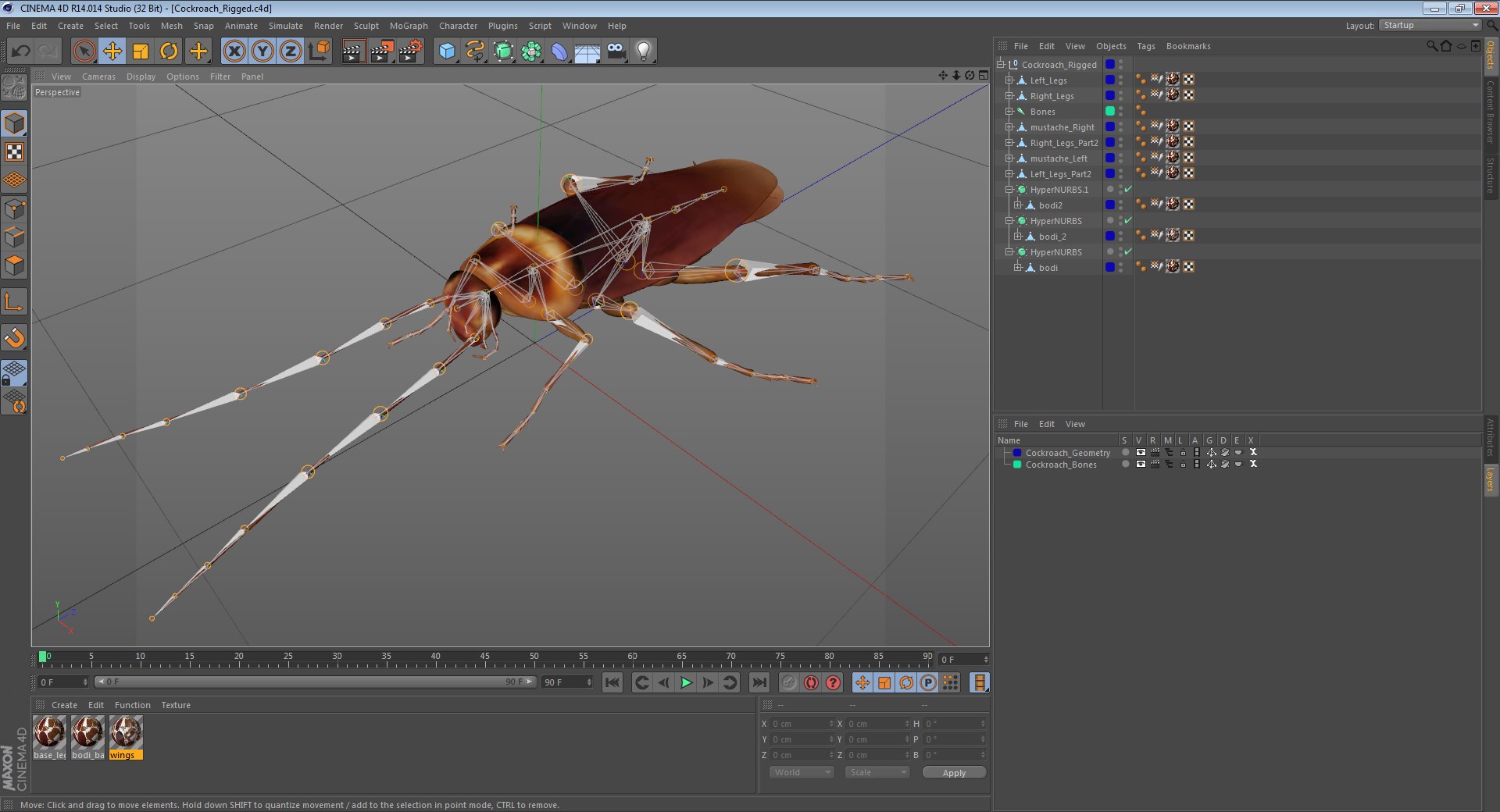Toggle Cockroach_Geometry layer lock
Viewport: 1500px width, 812px height.
1183,452
